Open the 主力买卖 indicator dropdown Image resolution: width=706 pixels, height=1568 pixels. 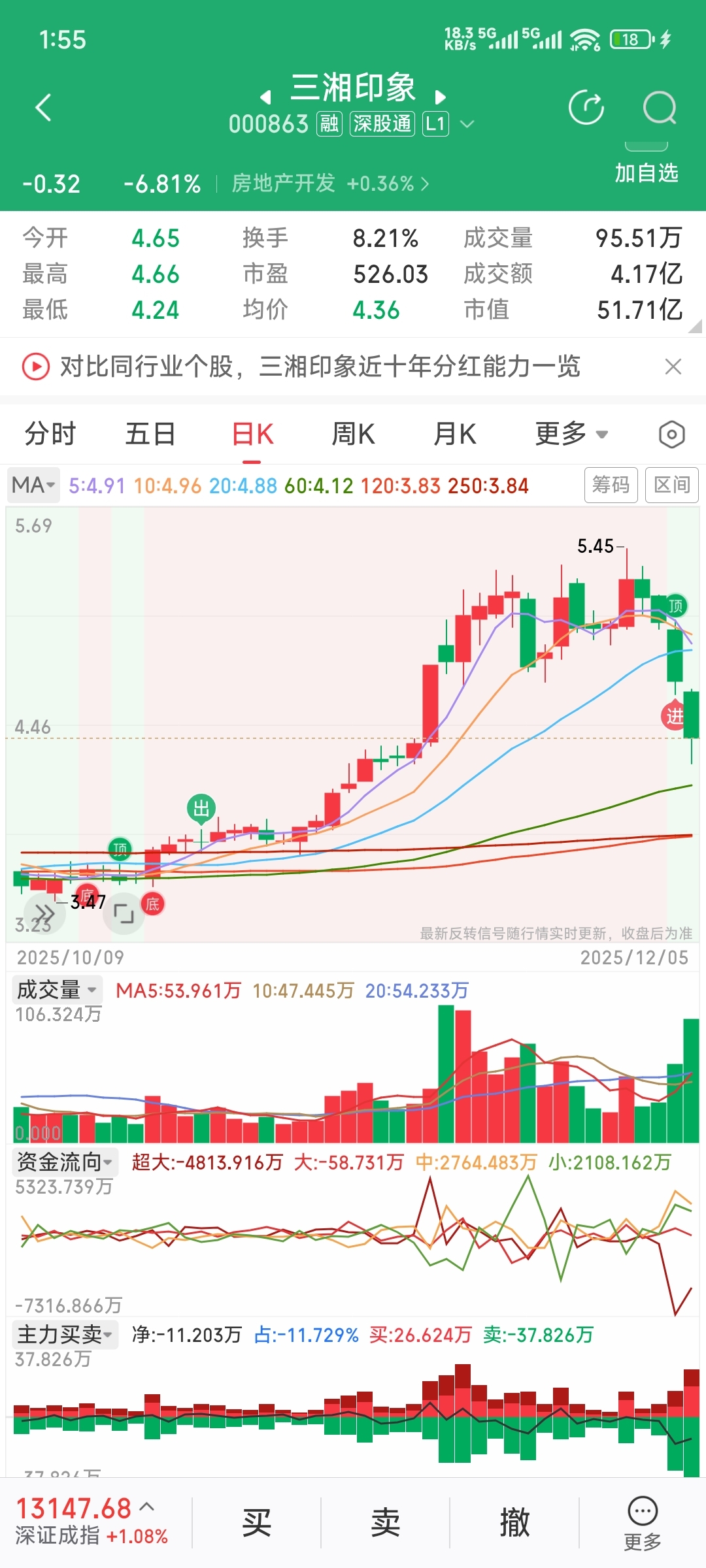(65, 1334)
